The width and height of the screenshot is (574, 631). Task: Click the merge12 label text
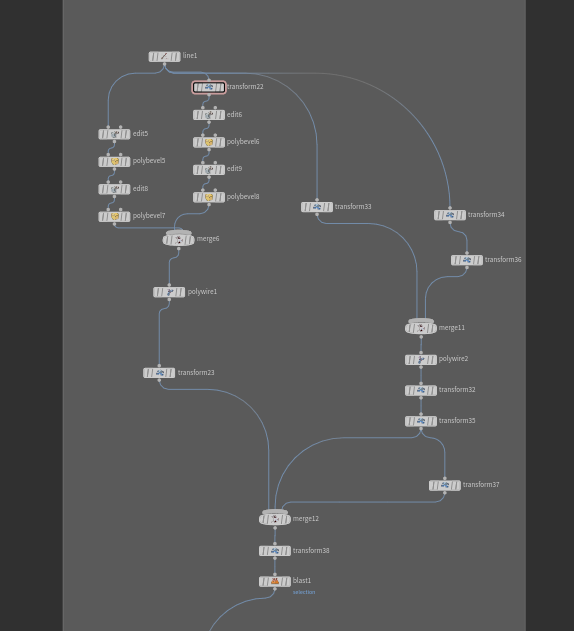tap(306, 519)
